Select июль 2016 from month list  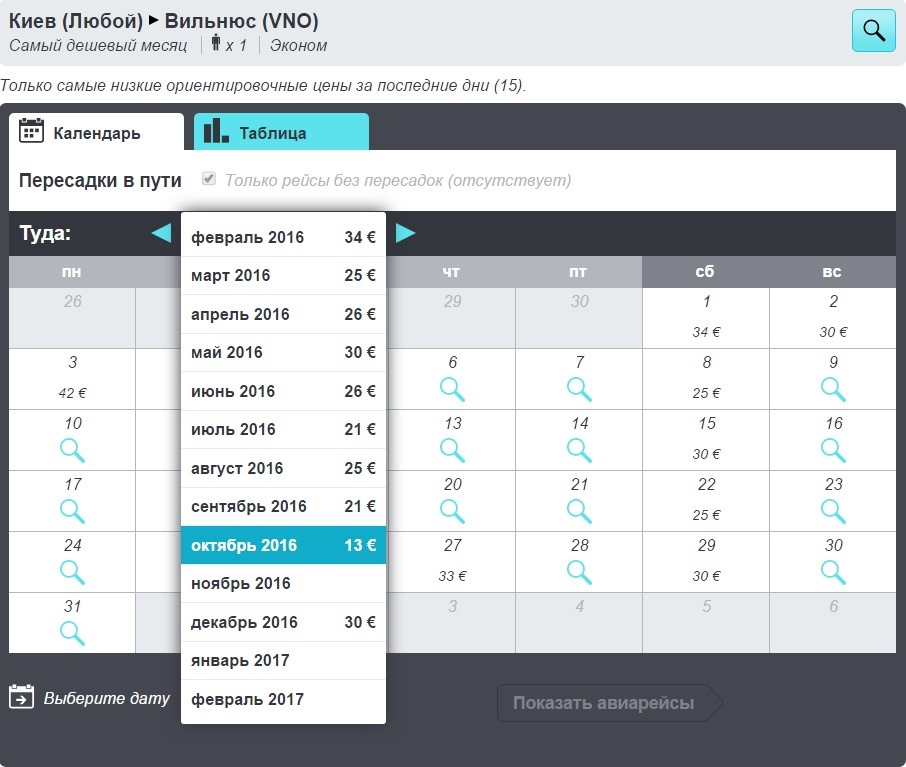[283, 429]
